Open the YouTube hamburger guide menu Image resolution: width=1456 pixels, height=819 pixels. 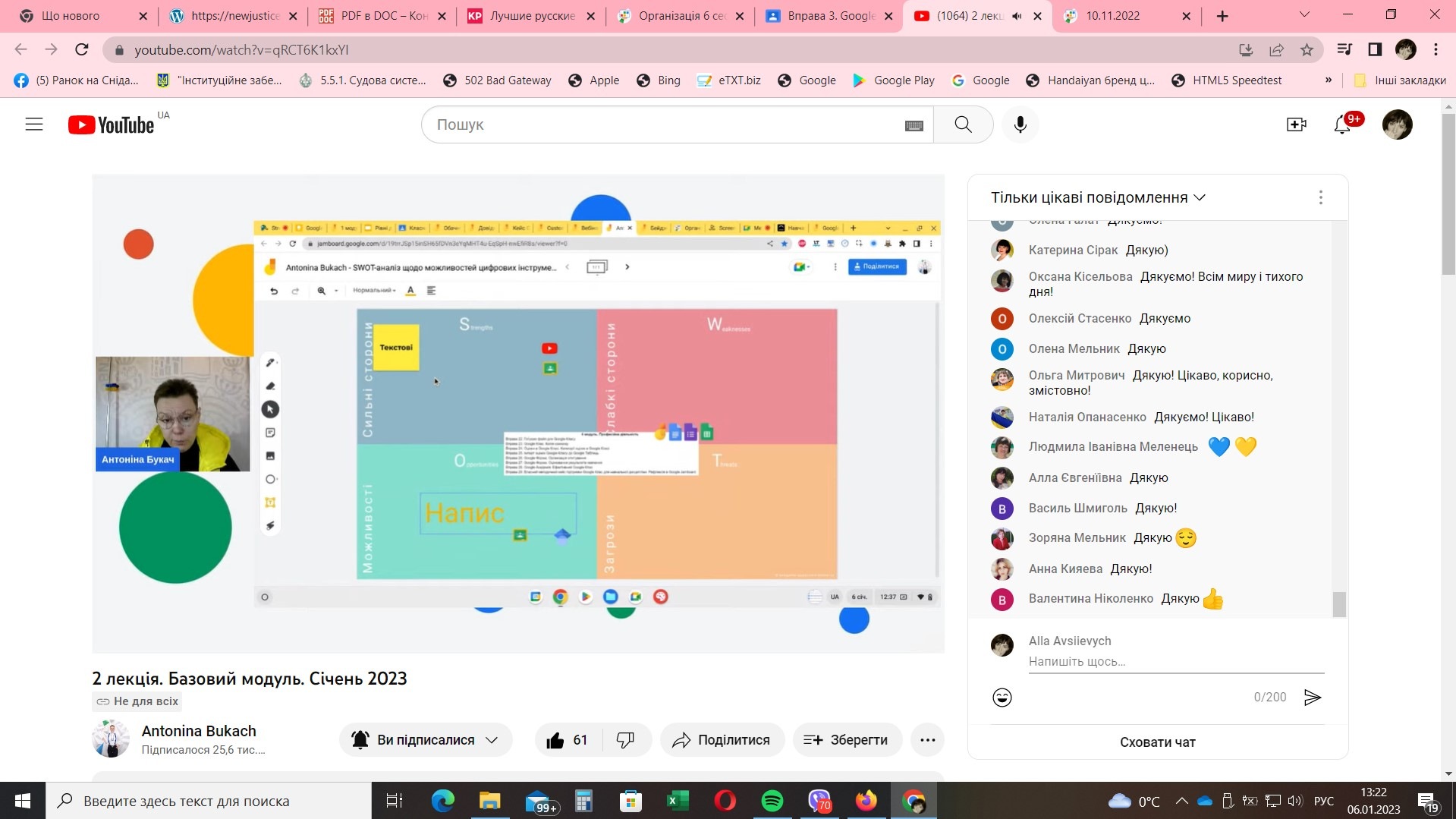(x=34, y=124)
